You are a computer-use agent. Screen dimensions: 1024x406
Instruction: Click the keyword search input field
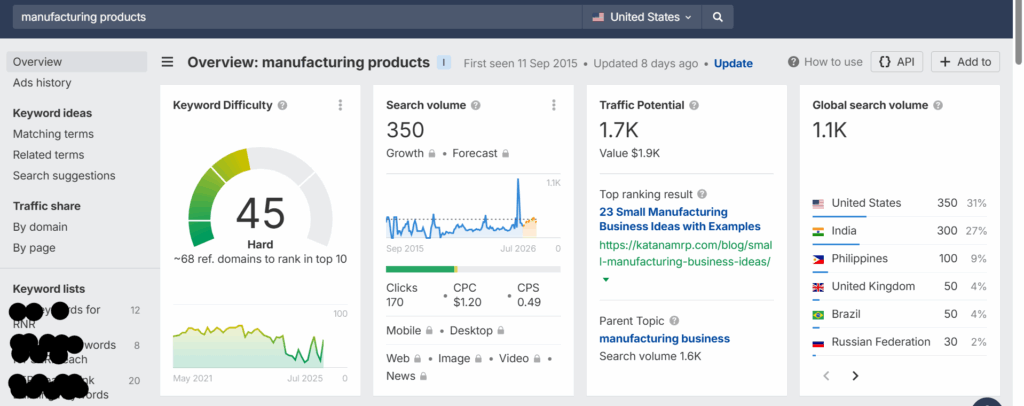pos(297,18)
